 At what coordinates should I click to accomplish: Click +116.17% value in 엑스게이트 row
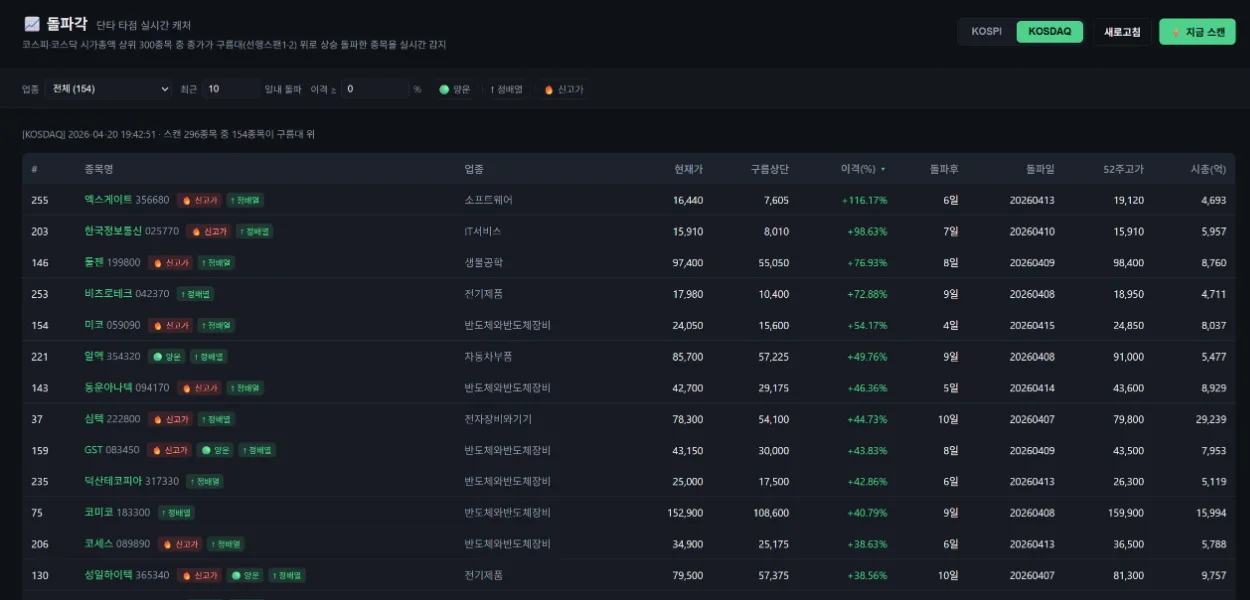click(x=864, y=200)
